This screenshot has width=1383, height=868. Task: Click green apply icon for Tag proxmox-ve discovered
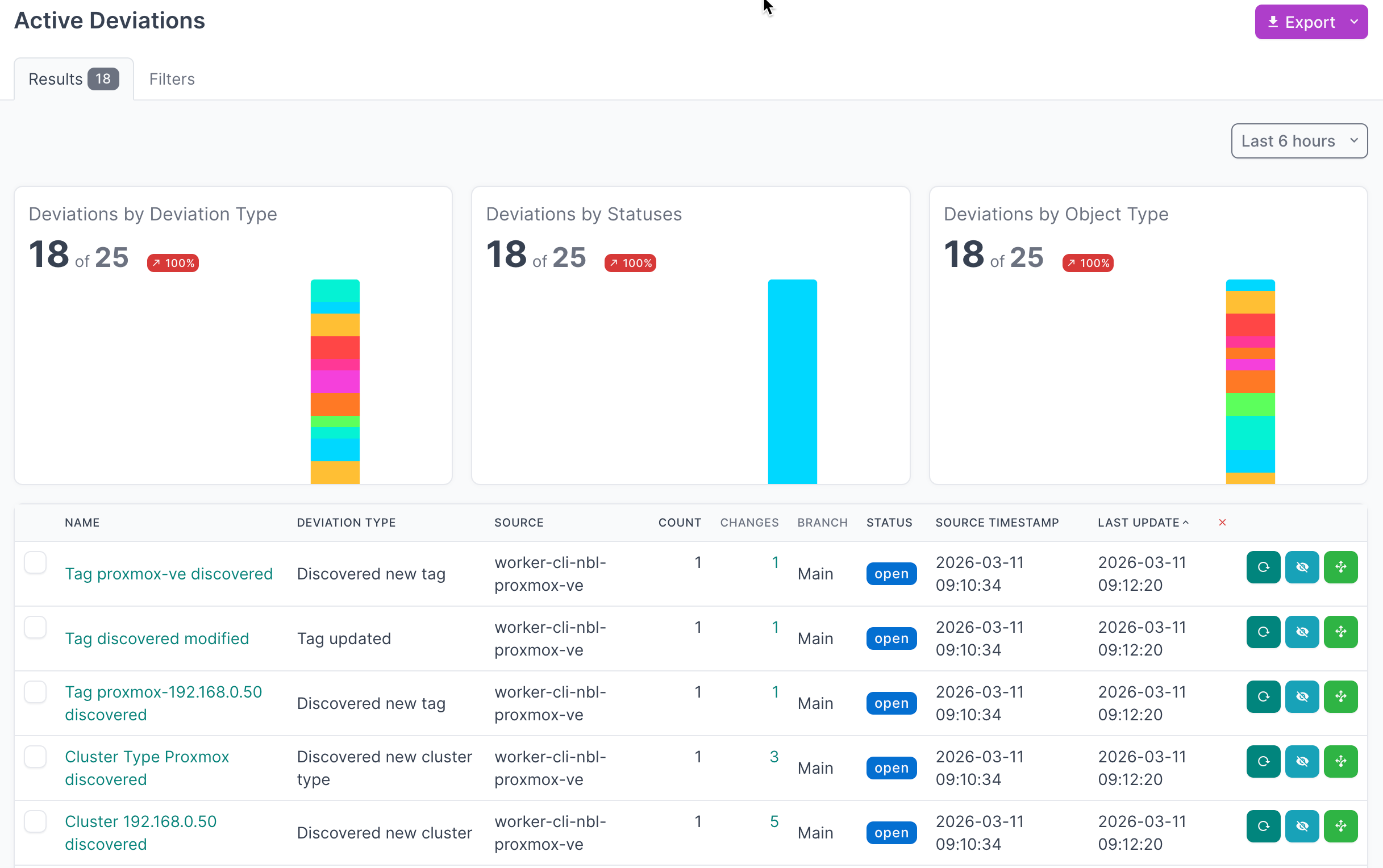click(1340, 567)
